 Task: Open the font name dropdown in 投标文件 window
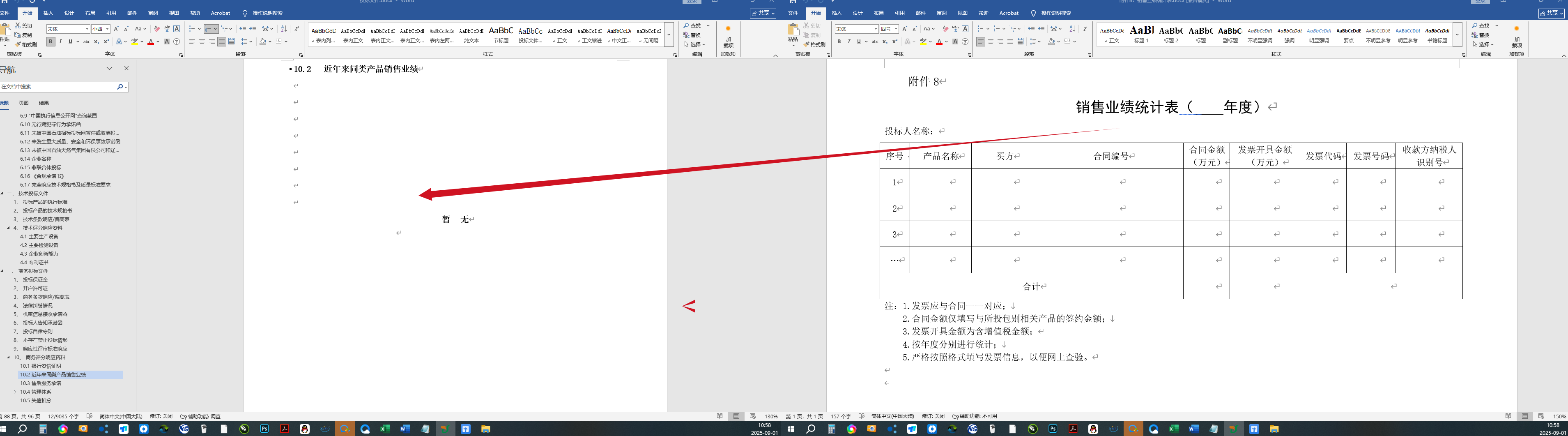coord(87,29)
